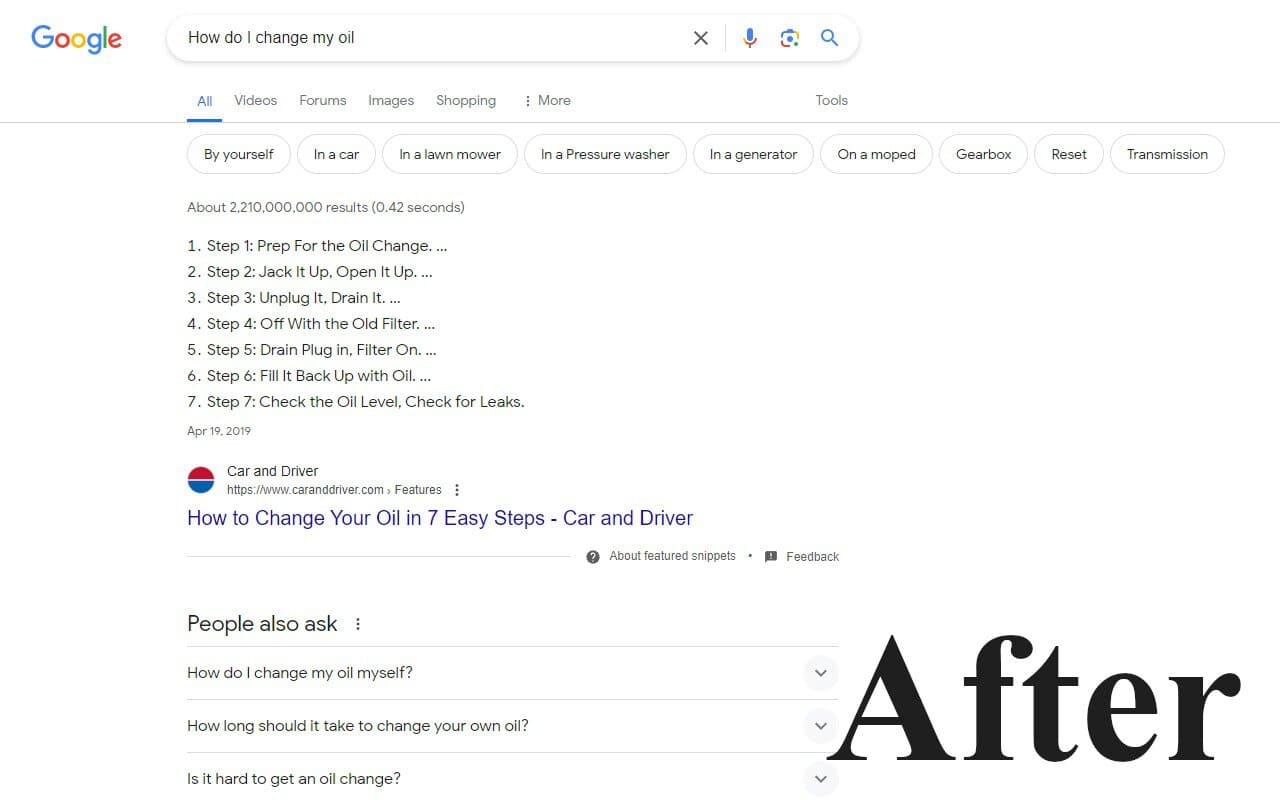Click into the search query text field
Screen dimensions: 1280x800
(430, 38)
